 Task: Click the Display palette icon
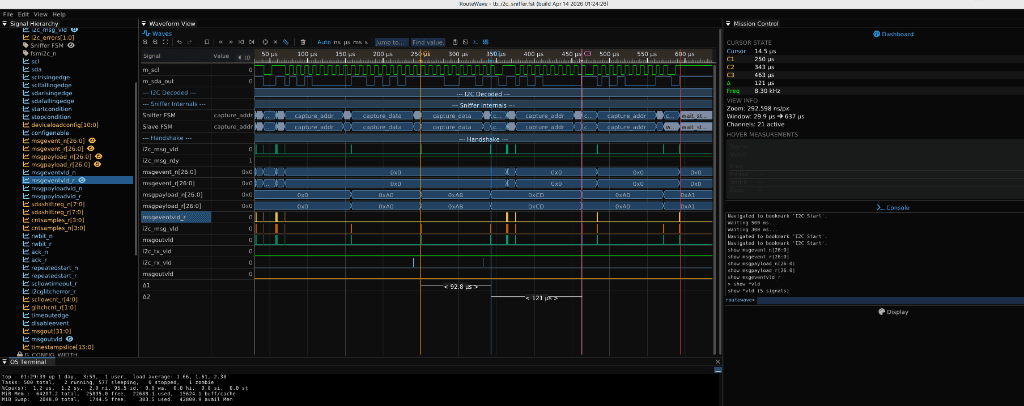pyautogui.click(x=882, y=311)
